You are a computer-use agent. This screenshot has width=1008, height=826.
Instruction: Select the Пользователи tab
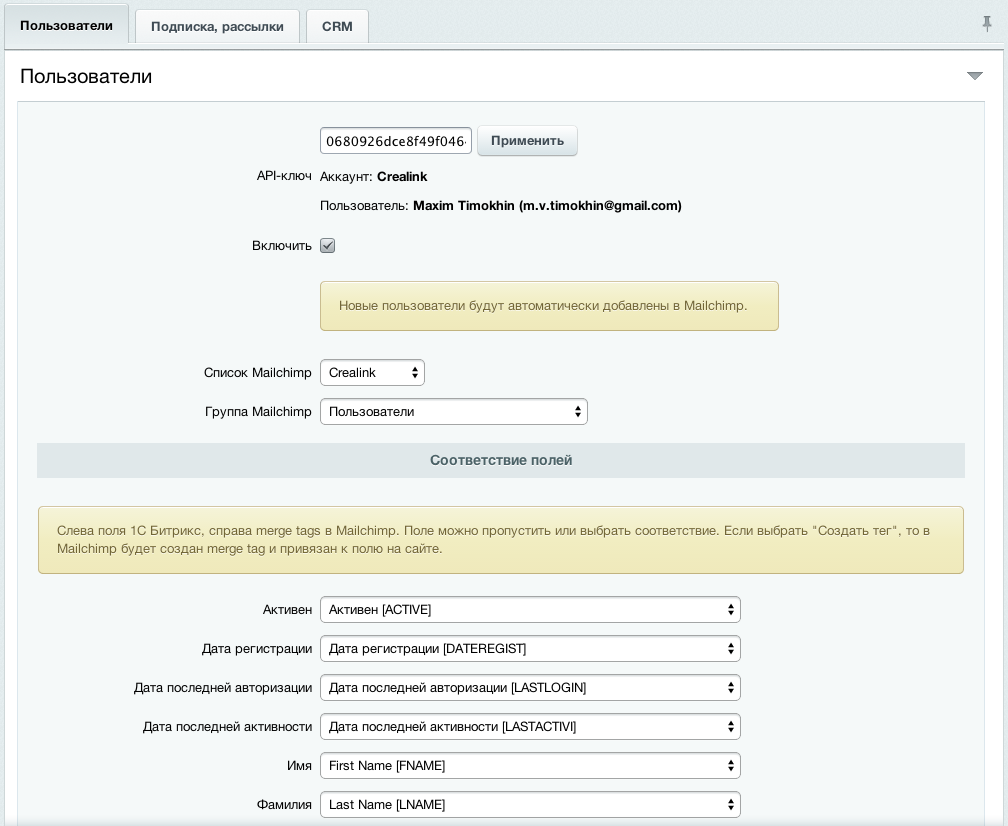66,24
